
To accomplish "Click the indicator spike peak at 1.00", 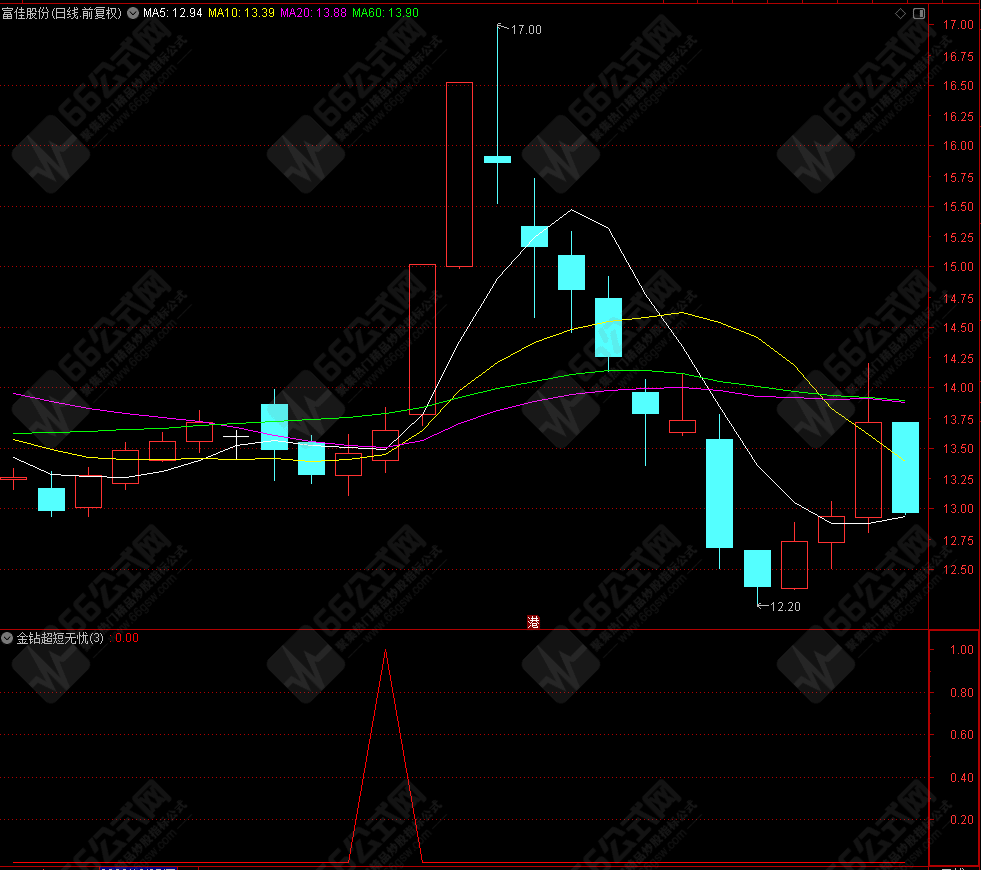I will (x=385, y=650).
